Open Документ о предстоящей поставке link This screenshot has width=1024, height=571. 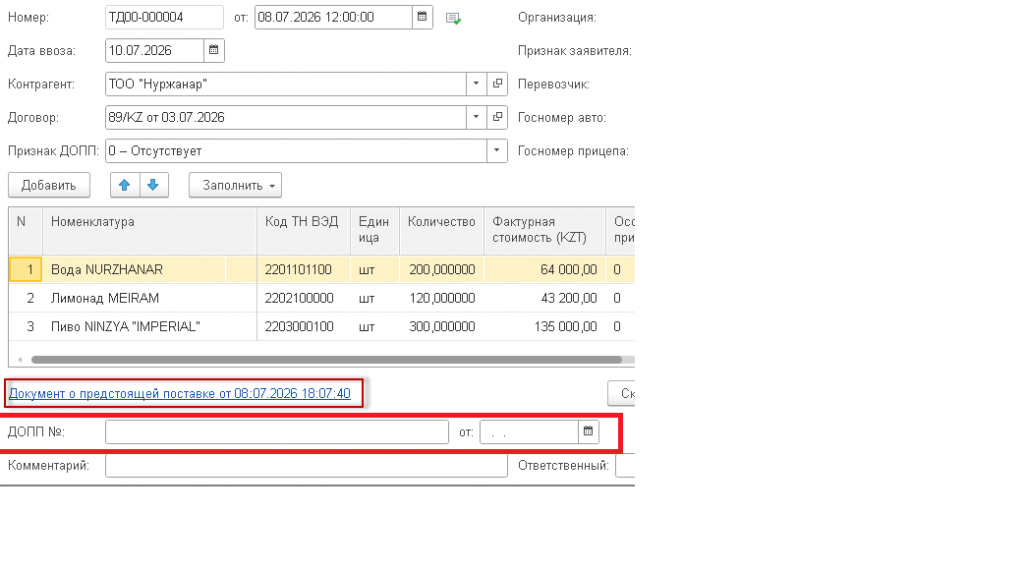point(180,393)
